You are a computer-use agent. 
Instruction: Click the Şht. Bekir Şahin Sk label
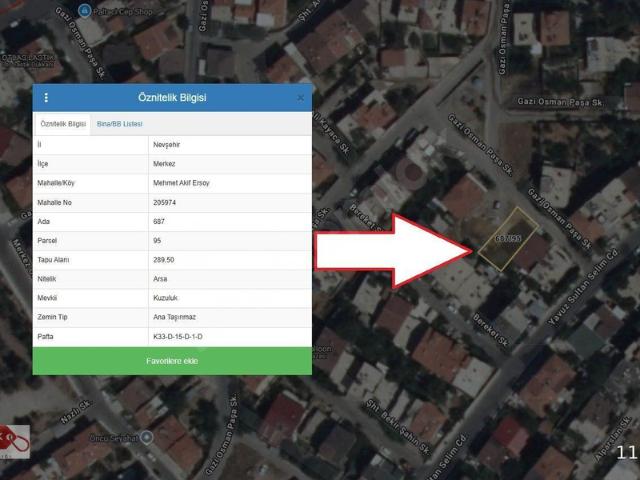[x=398, y=427]
